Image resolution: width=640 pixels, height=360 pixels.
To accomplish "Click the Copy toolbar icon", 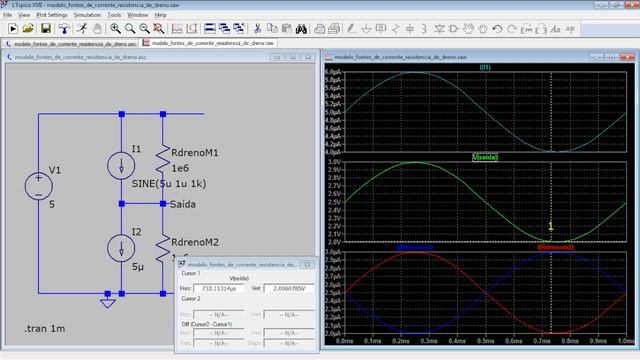I will coord(272,29).
